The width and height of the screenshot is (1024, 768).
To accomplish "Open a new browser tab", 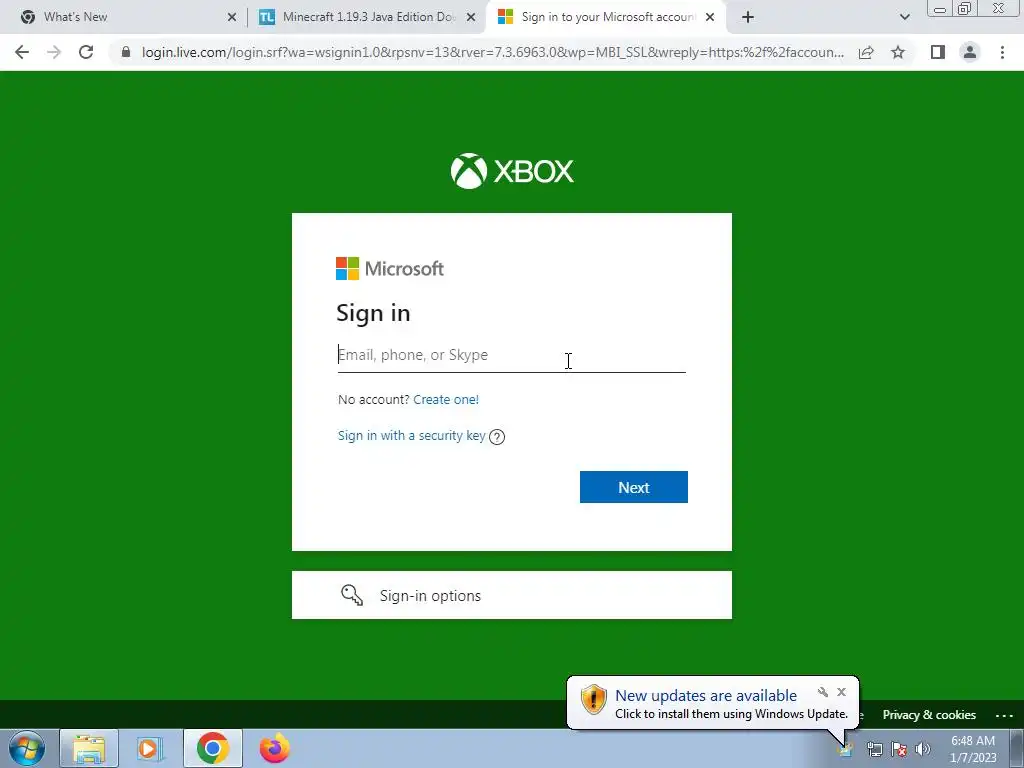I will pyautogui.click(x=748, y=17).
